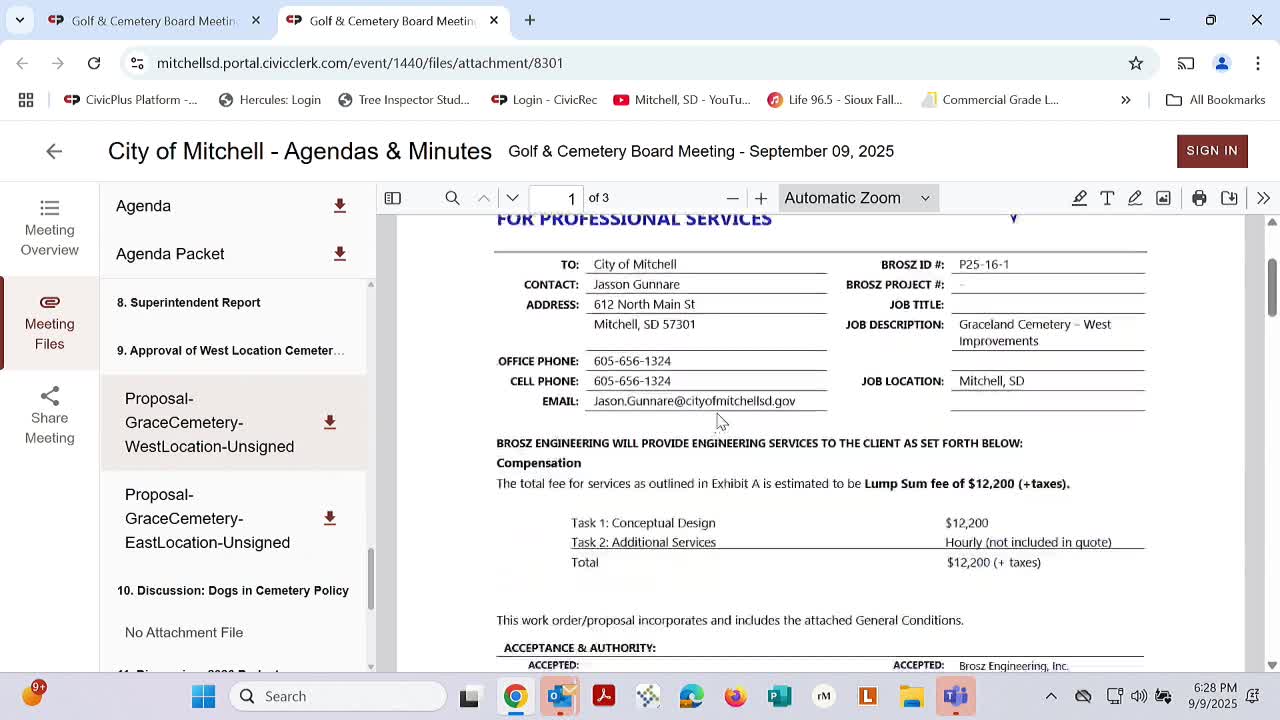Open the Share Meeting tab
Screen dimensions: 1280x720
pyautogui.click(x=50, y=416)
